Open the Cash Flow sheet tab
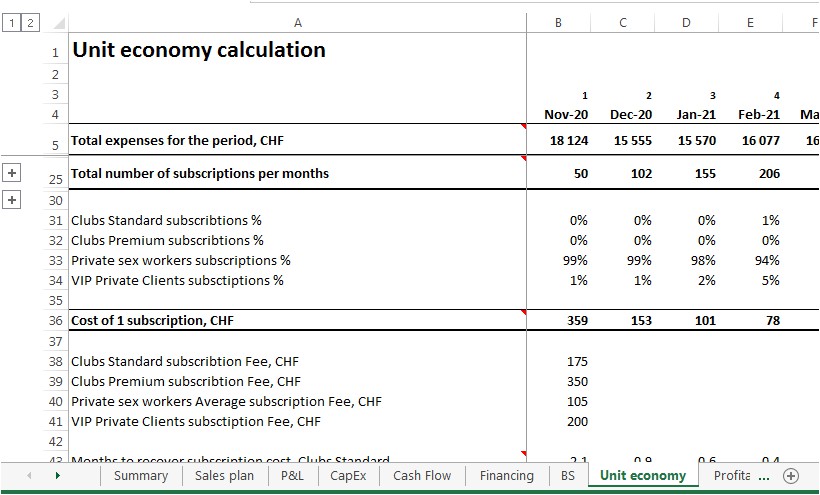 [x=422, y=476]
